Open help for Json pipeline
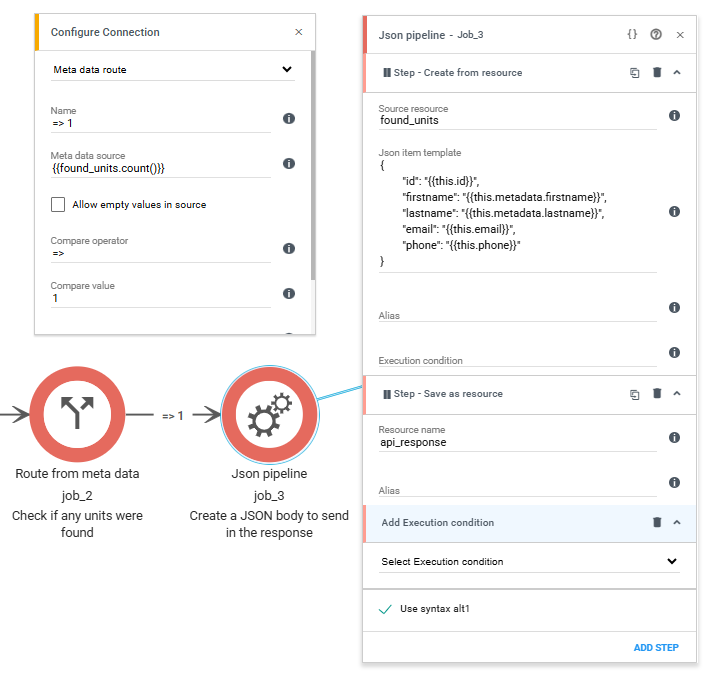The width and height of the screenshot is (706, 673). point(656,34)
